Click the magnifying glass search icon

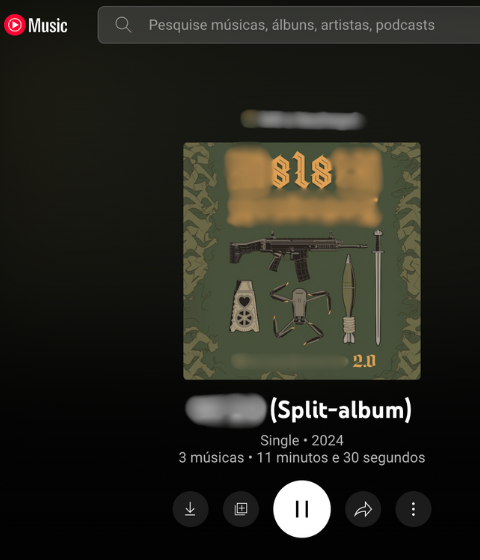point(123,25)
